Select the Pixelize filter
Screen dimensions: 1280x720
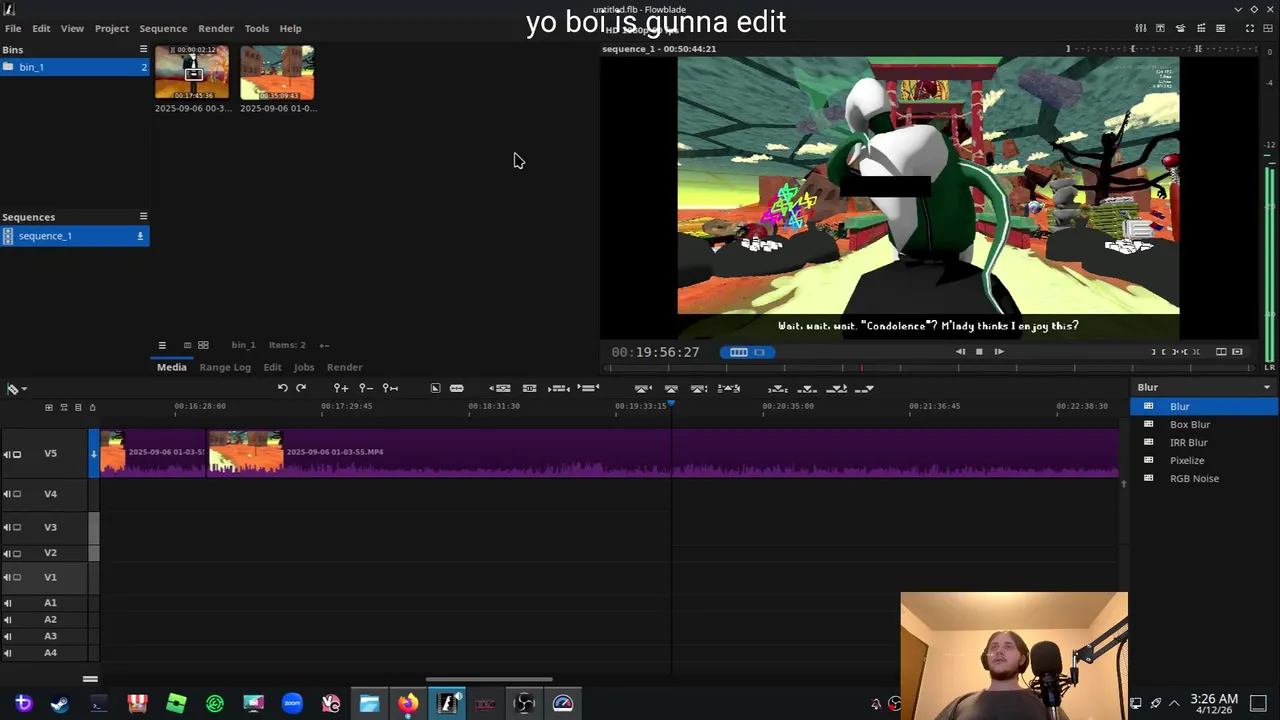point(1205,461)
